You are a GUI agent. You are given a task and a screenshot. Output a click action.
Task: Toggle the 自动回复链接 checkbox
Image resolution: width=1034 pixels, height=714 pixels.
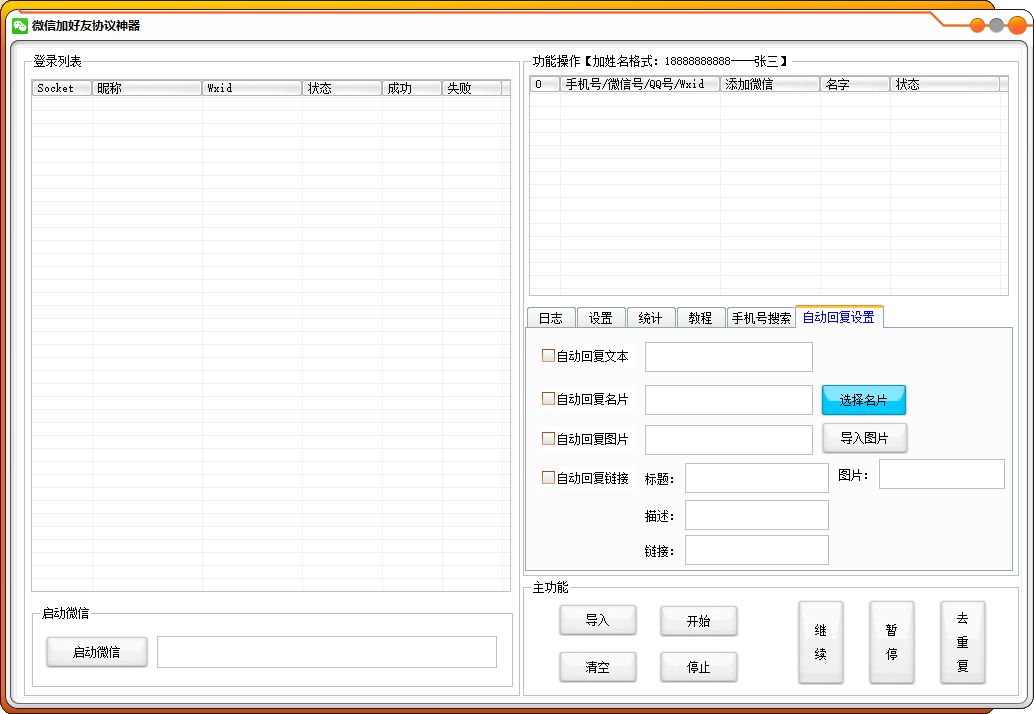[548, 477]
